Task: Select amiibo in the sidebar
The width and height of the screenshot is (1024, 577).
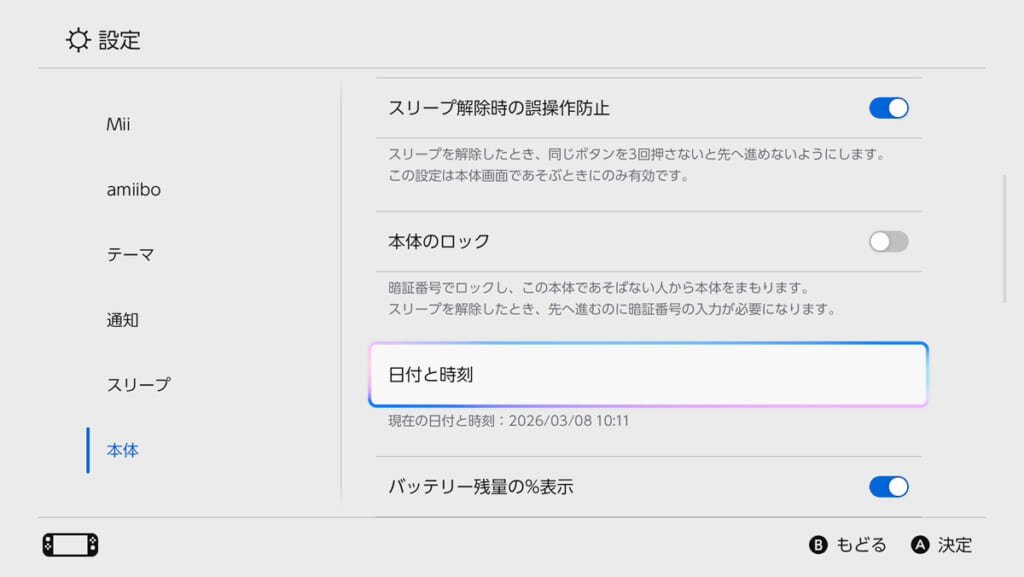Action: point(134,190)
